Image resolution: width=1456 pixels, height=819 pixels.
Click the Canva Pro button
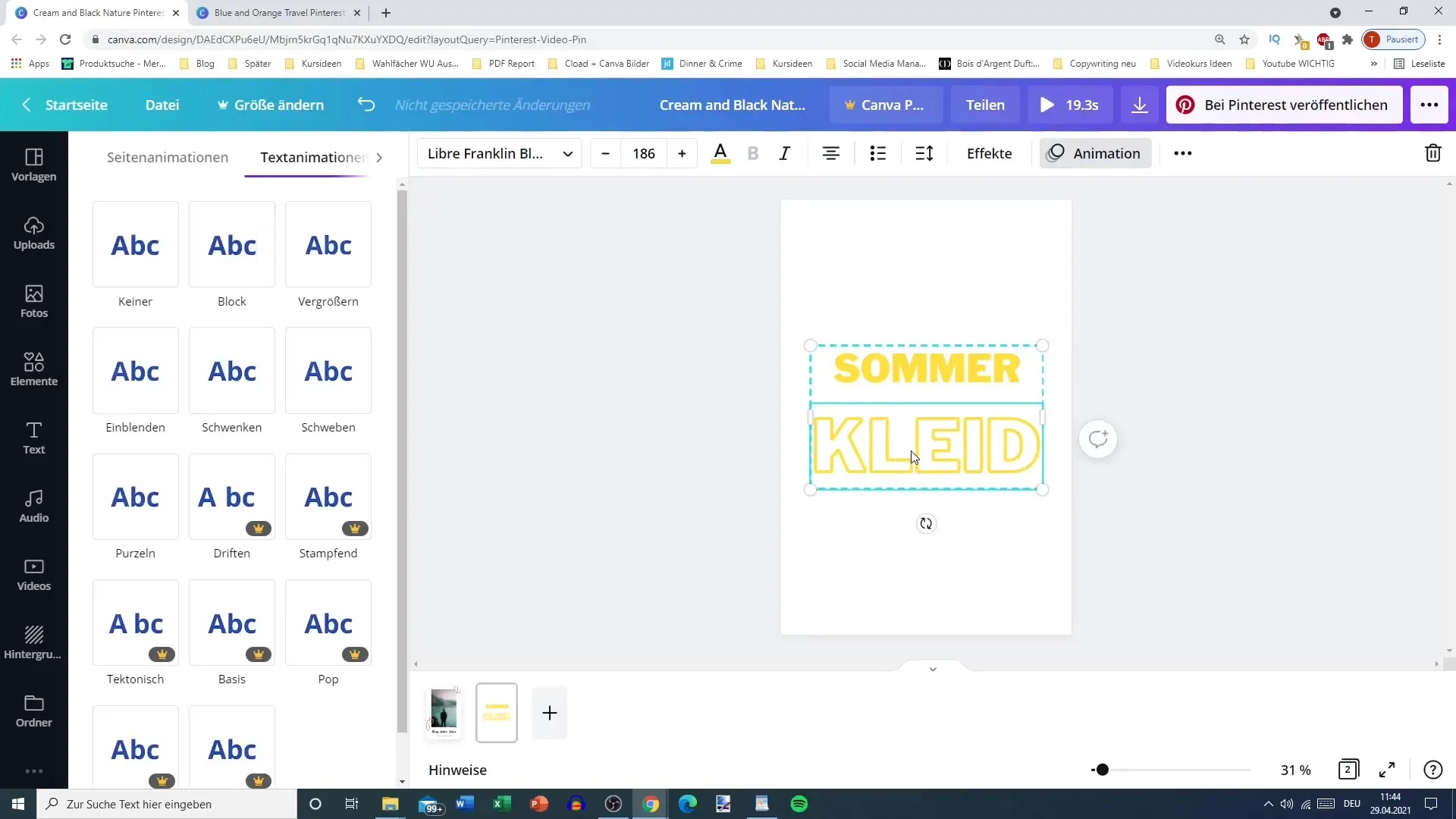[x=886, y=105]
